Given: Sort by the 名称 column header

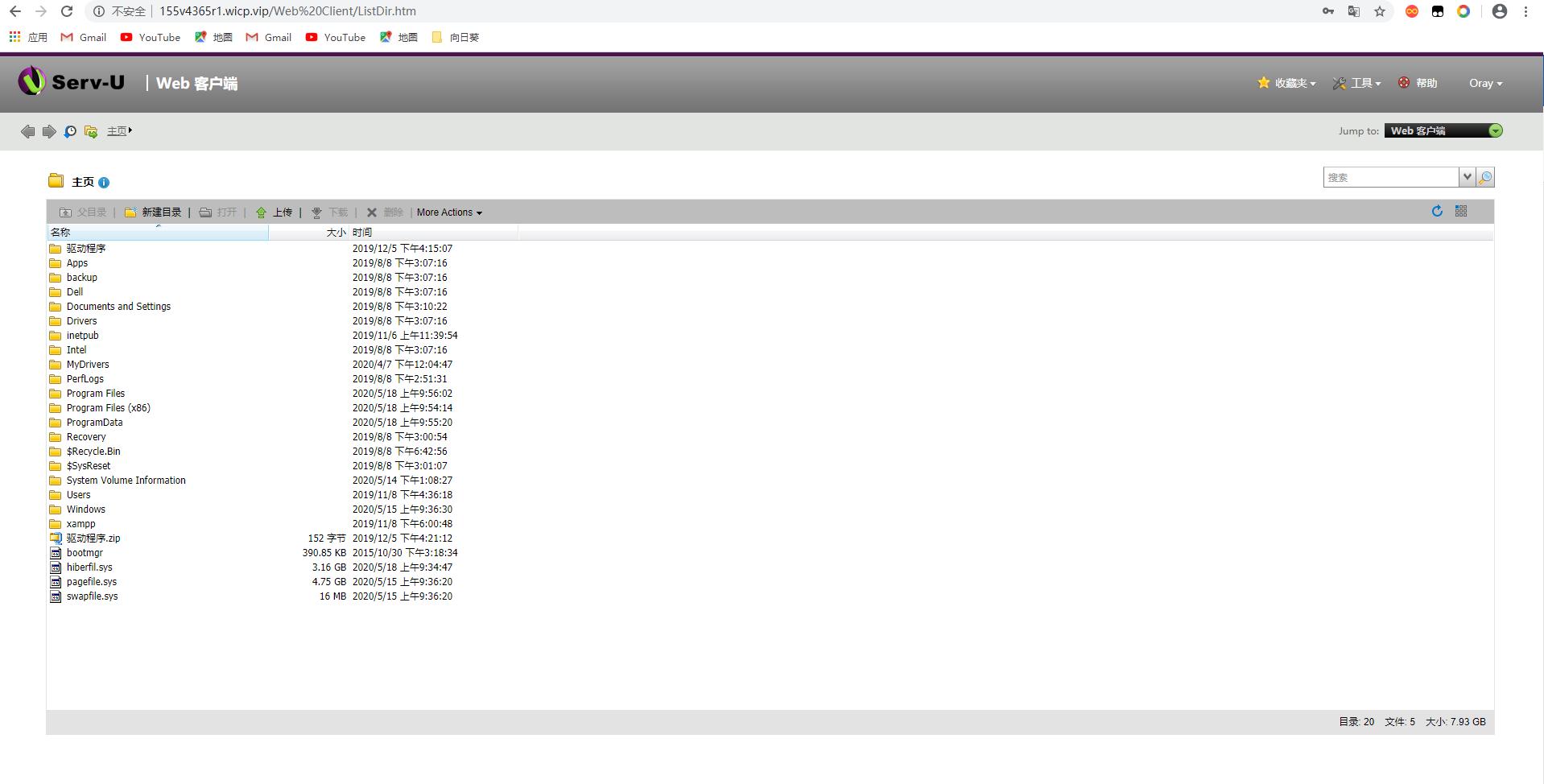Looking at the screenshot, I should (157, 233).
